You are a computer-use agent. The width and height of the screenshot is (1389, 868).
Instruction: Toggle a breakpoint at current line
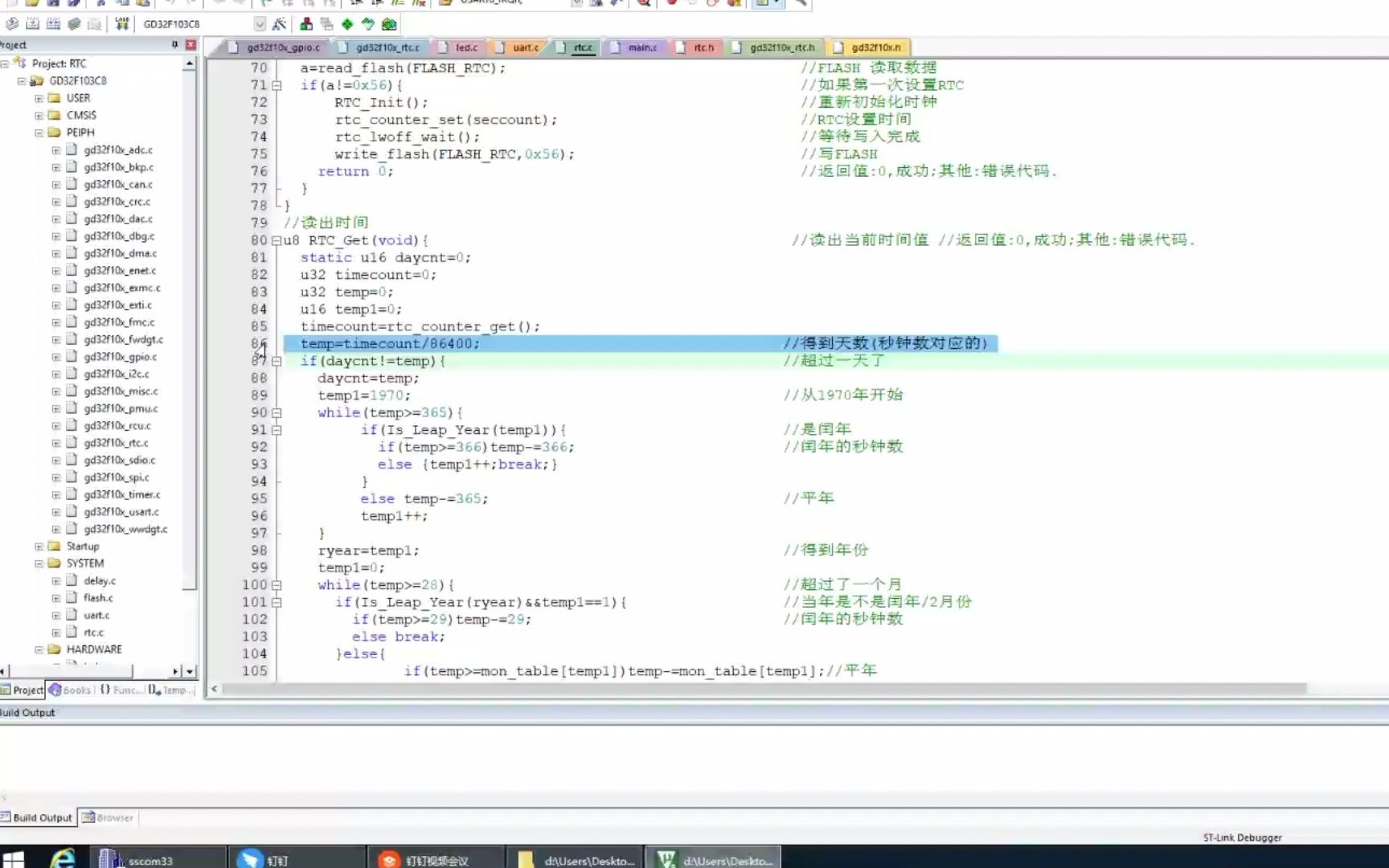(672, 5)
